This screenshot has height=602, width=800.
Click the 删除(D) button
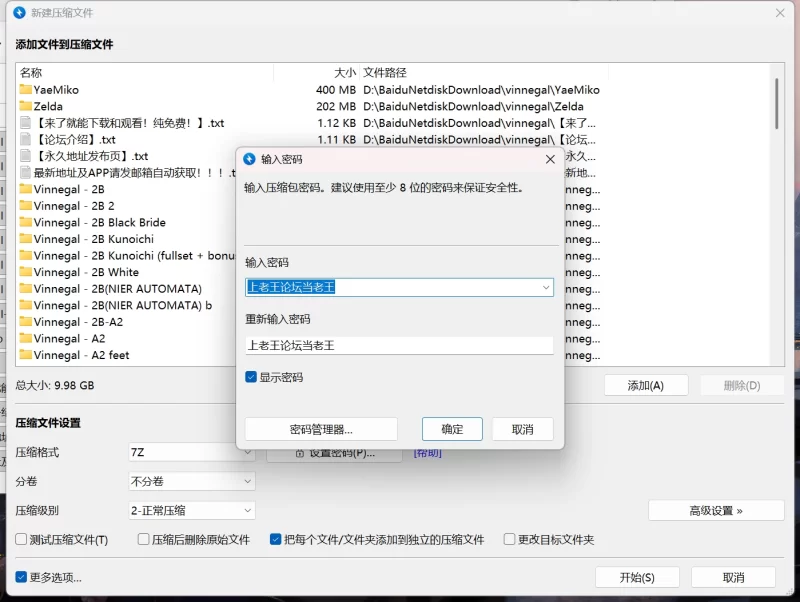click(x=742, y=385)
